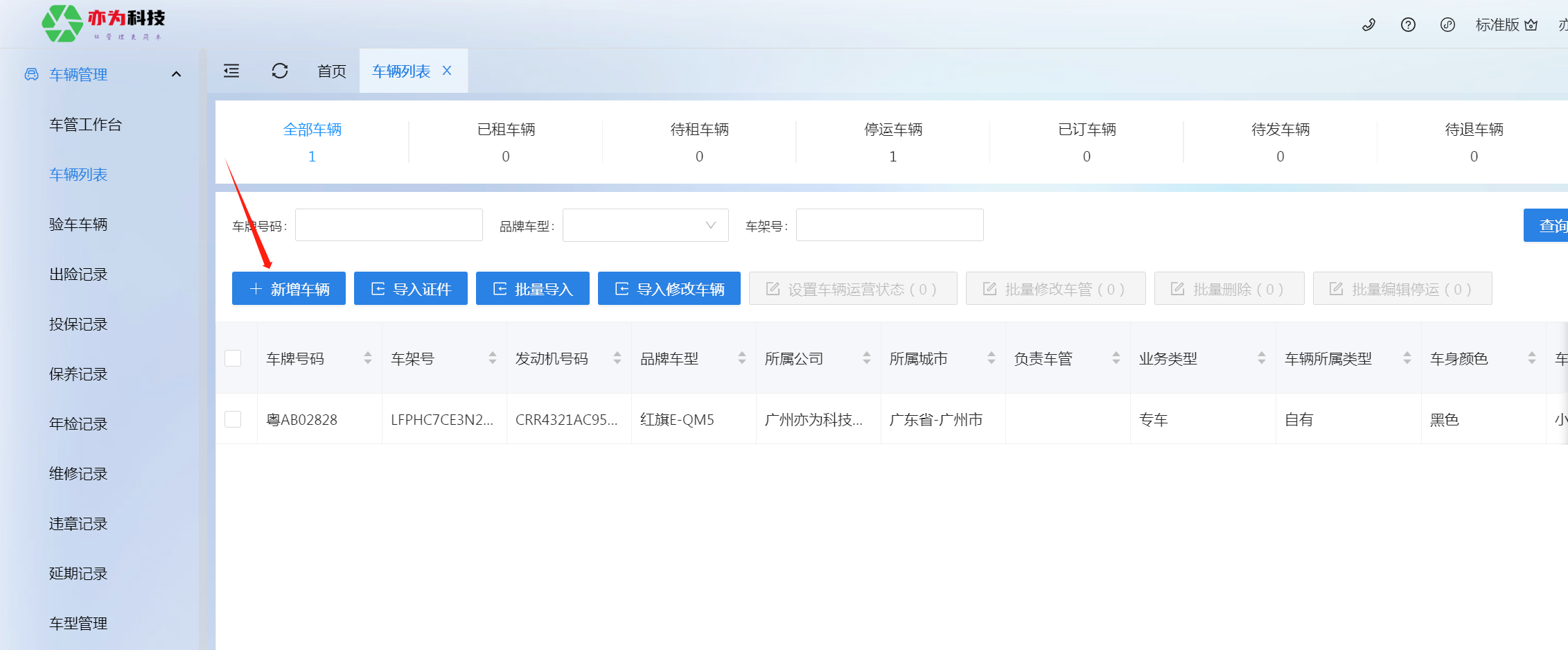Image resolution: width=1568 pixels, height=650 pixels.
Task: Open the 品牌车型 dropdown
Action: click(645, 225)
